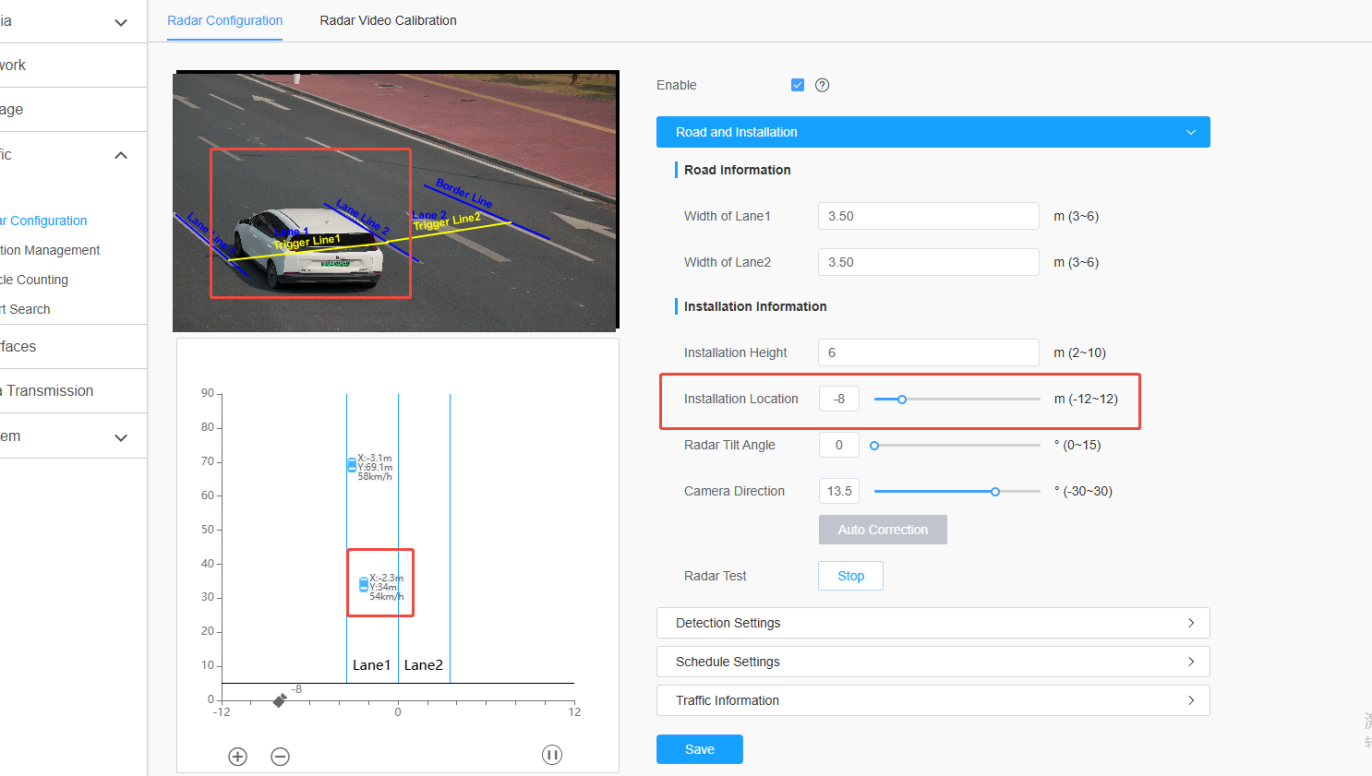1372x776 pixels.
Task: Stop the Radar Test
Action: [851, 576]
